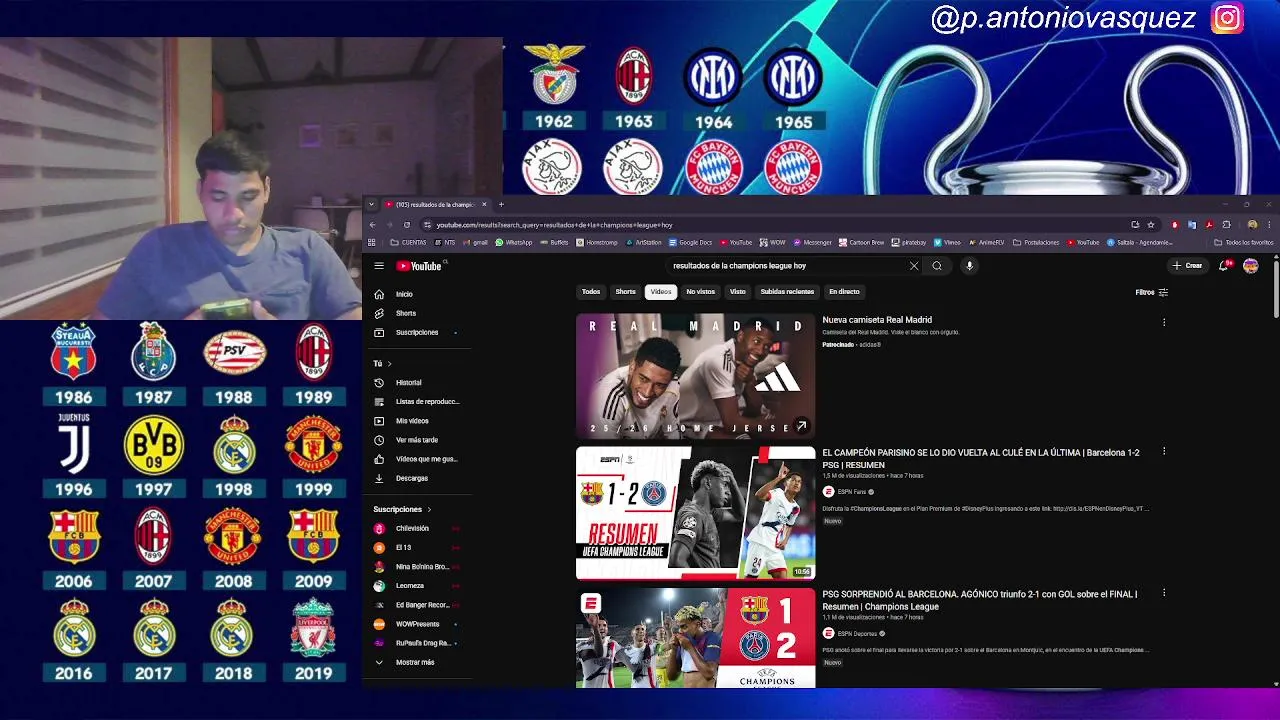The width and height of the screenshot is (1280, 720).
Task: Open the WOWPresents subscription channel
Action: click(x=417, y=624)
